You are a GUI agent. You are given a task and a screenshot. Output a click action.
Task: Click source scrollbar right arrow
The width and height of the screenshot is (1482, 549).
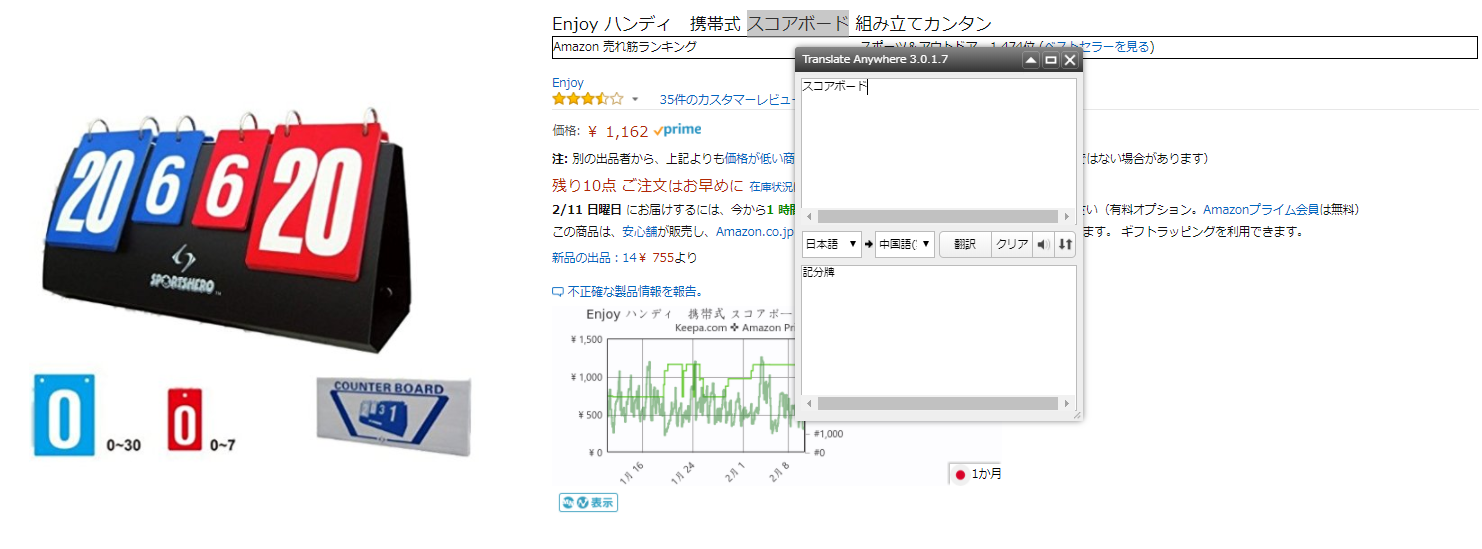tap(1068, 217)
